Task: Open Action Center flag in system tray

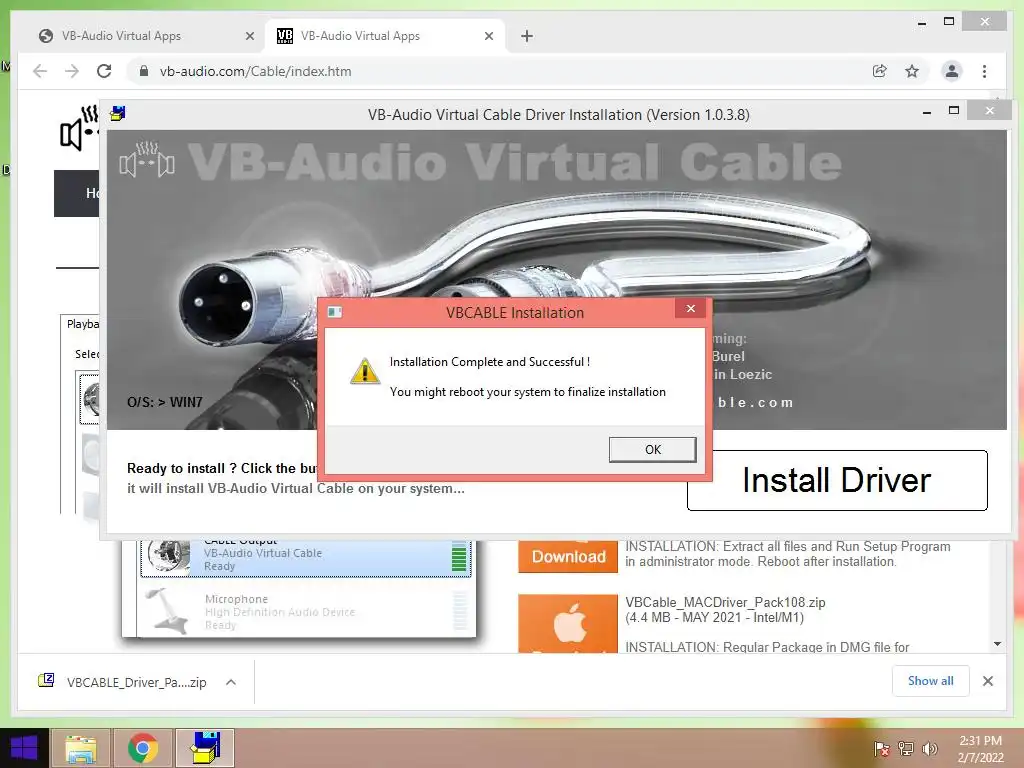Action: tap(882, 749)
